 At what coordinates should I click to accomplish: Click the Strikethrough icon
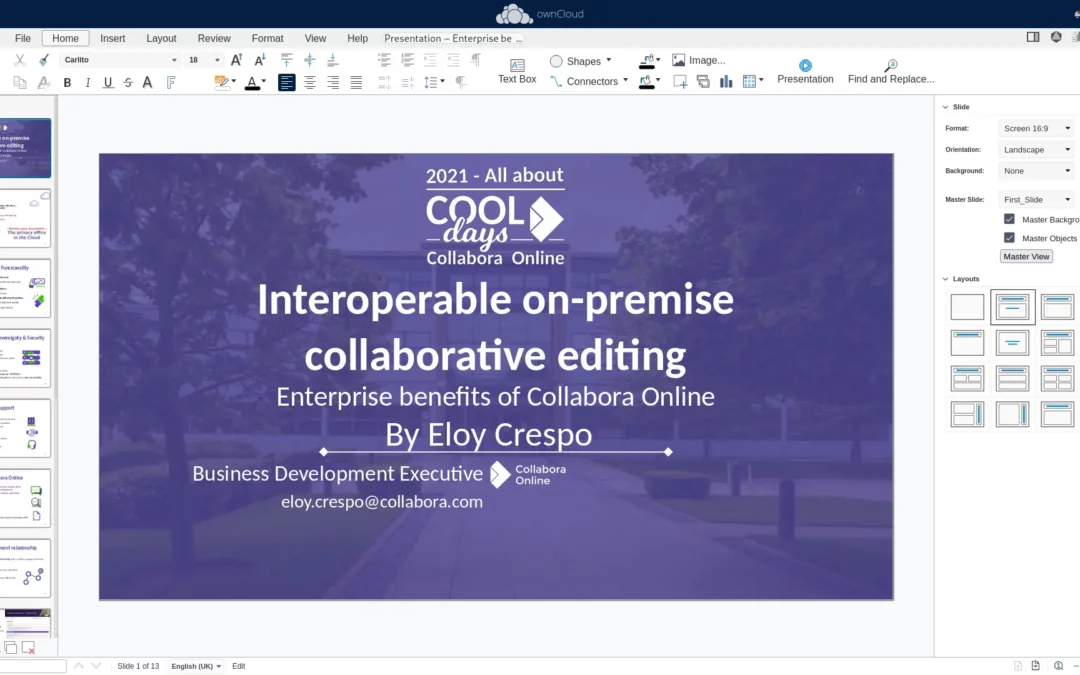128,83
